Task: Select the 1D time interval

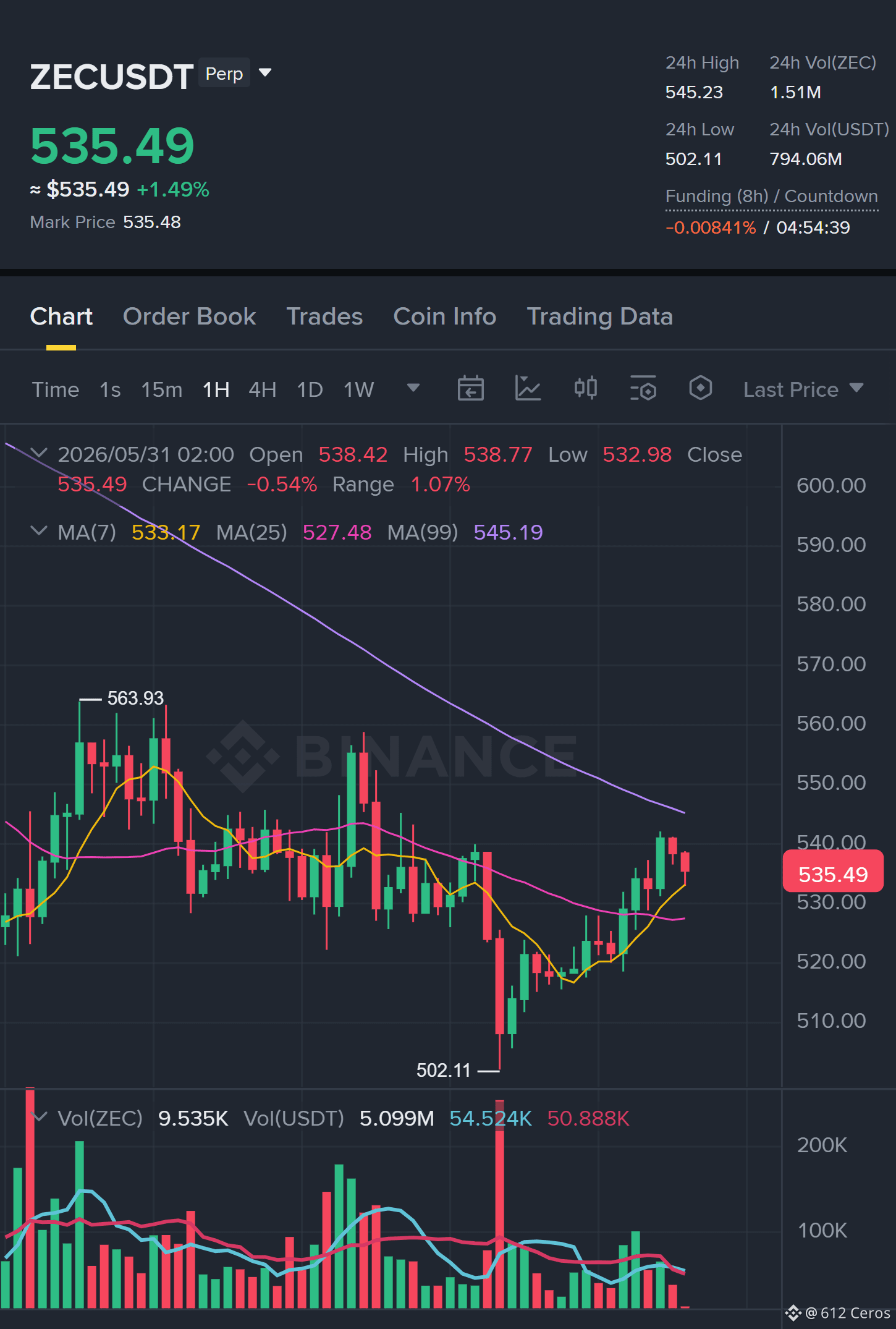Action: pyautogui.click(x=310, y=389)
